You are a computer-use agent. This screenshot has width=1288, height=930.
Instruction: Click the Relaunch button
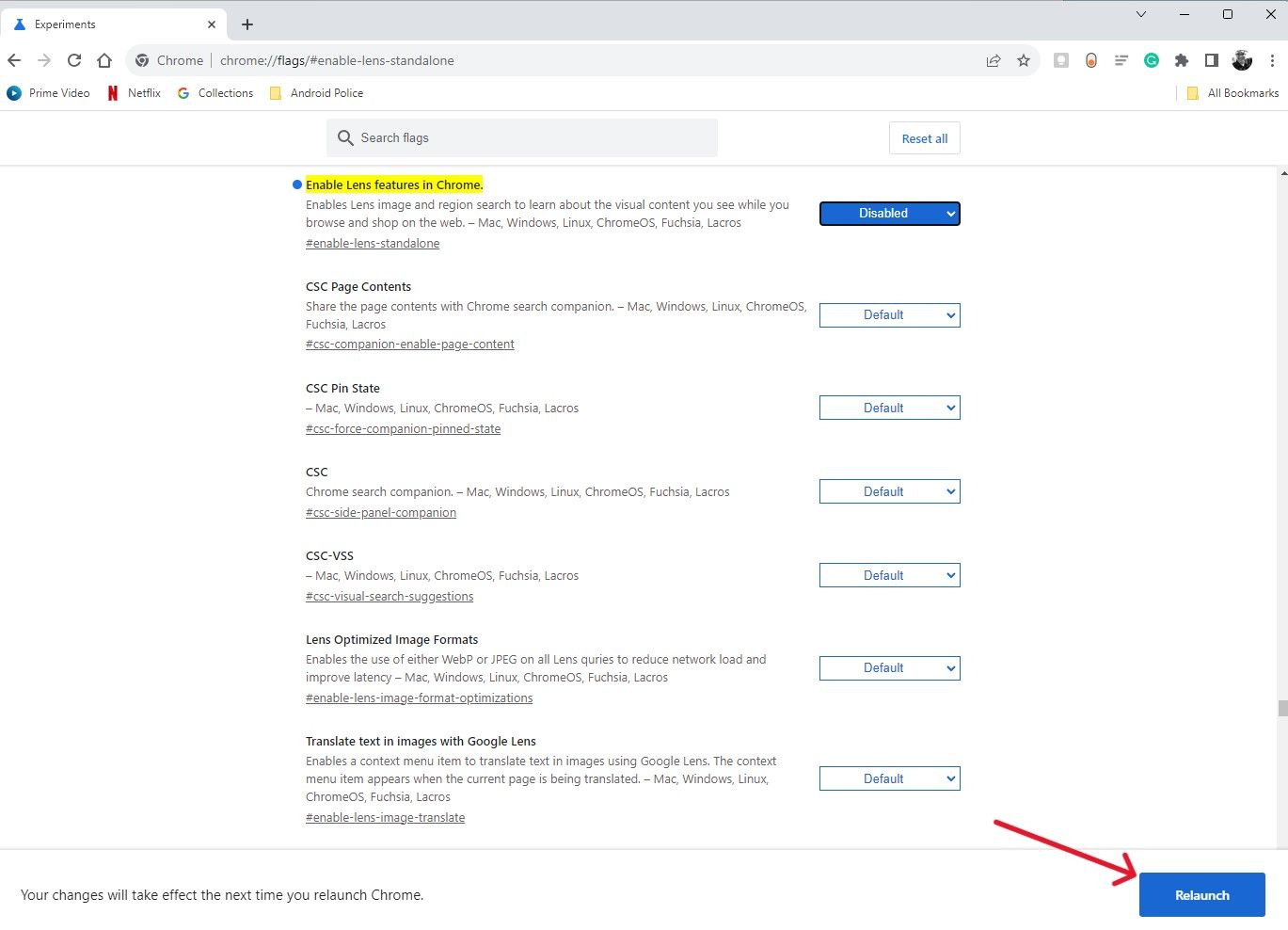1201,894
